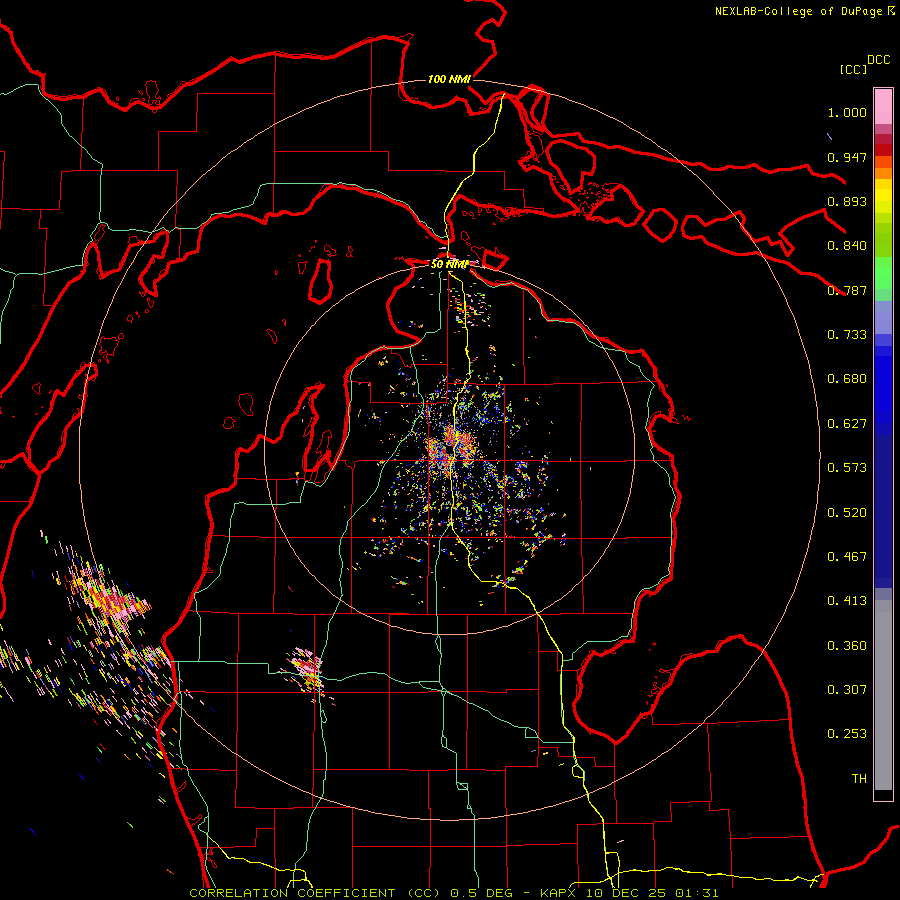Click the Correlation Coefficient caption at bottom
This screenshot has width=900, height=900.
(x=453, y=893)
